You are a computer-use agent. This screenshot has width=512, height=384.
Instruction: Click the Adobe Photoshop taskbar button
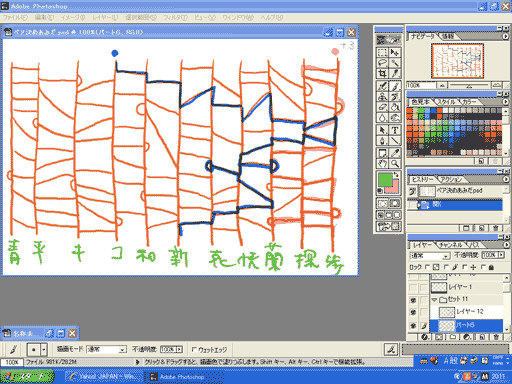click(184, 377)
